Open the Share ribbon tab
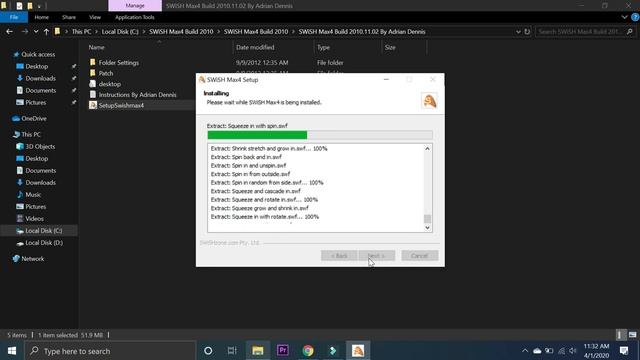The height and width of the screenshot is (360, 640). [x=69, y=17]
